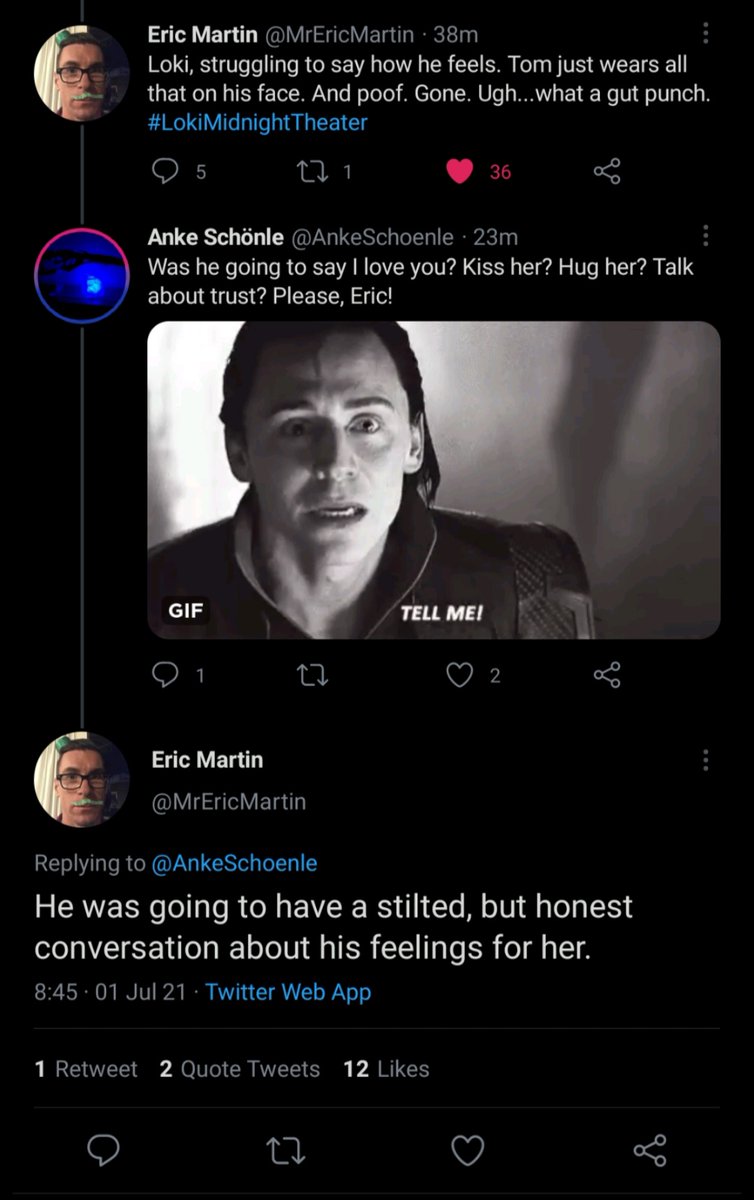The height and width of the screenshot is (1200, 754).
Task: View the Twitter Web App source link
Action: pos(288,992)
